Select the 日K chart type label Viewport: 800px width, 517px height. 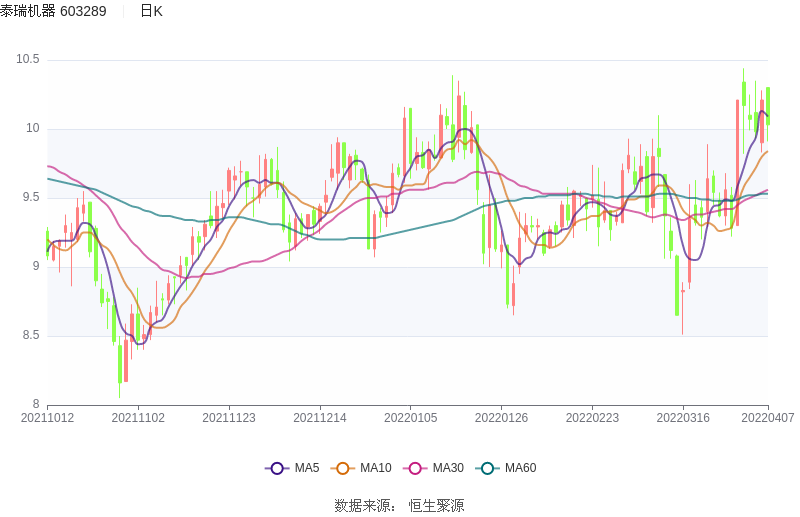point(151,11)
